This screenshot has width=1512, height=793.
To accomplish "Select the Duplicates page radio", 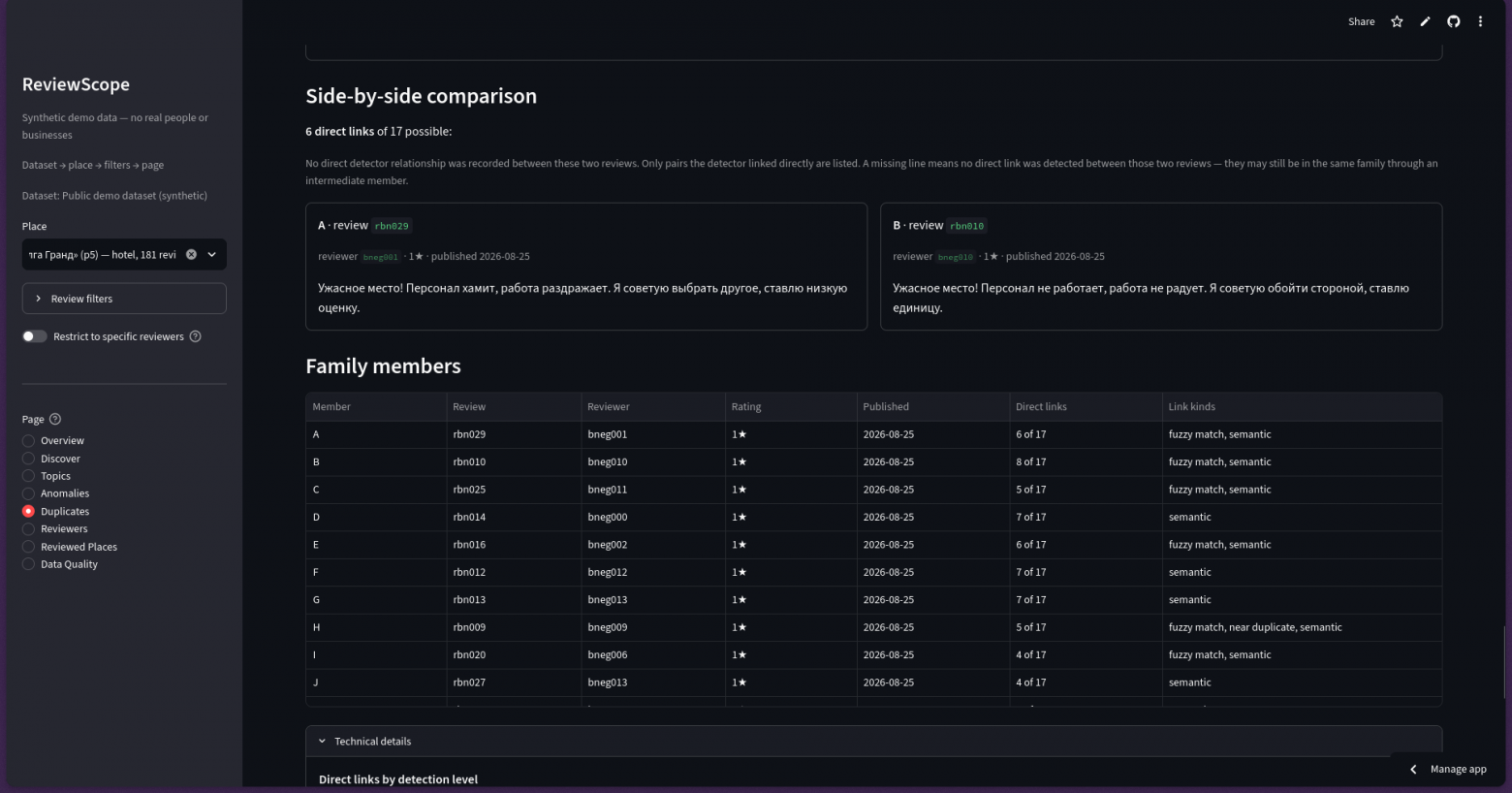I will pos(28,511).
